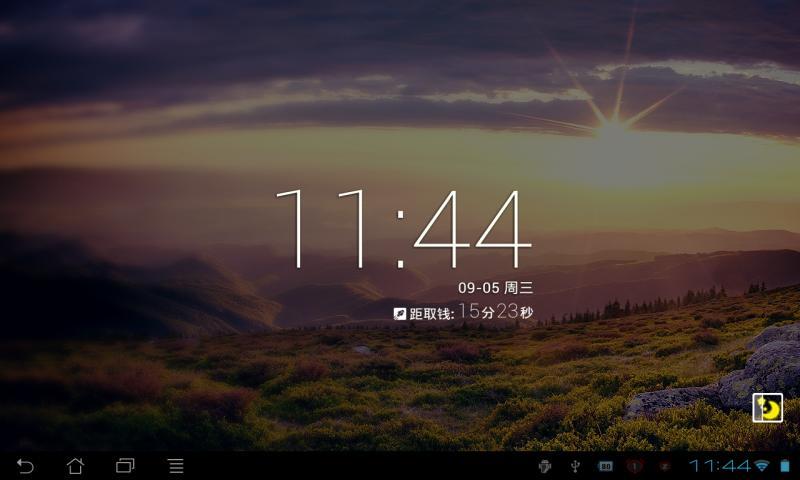Open the menu lines button

pyautogui.click(x=176, y=466)
